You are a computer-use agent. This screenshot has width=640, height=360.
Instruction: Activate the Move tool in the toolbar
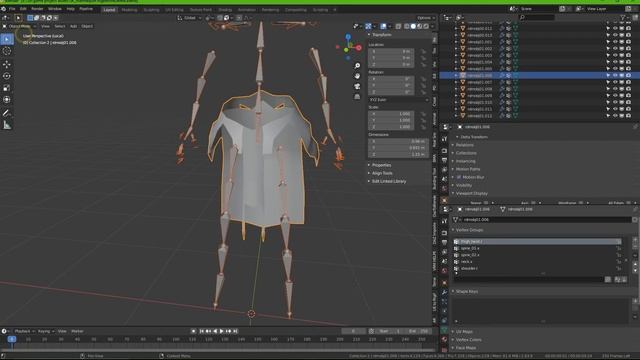7,64
